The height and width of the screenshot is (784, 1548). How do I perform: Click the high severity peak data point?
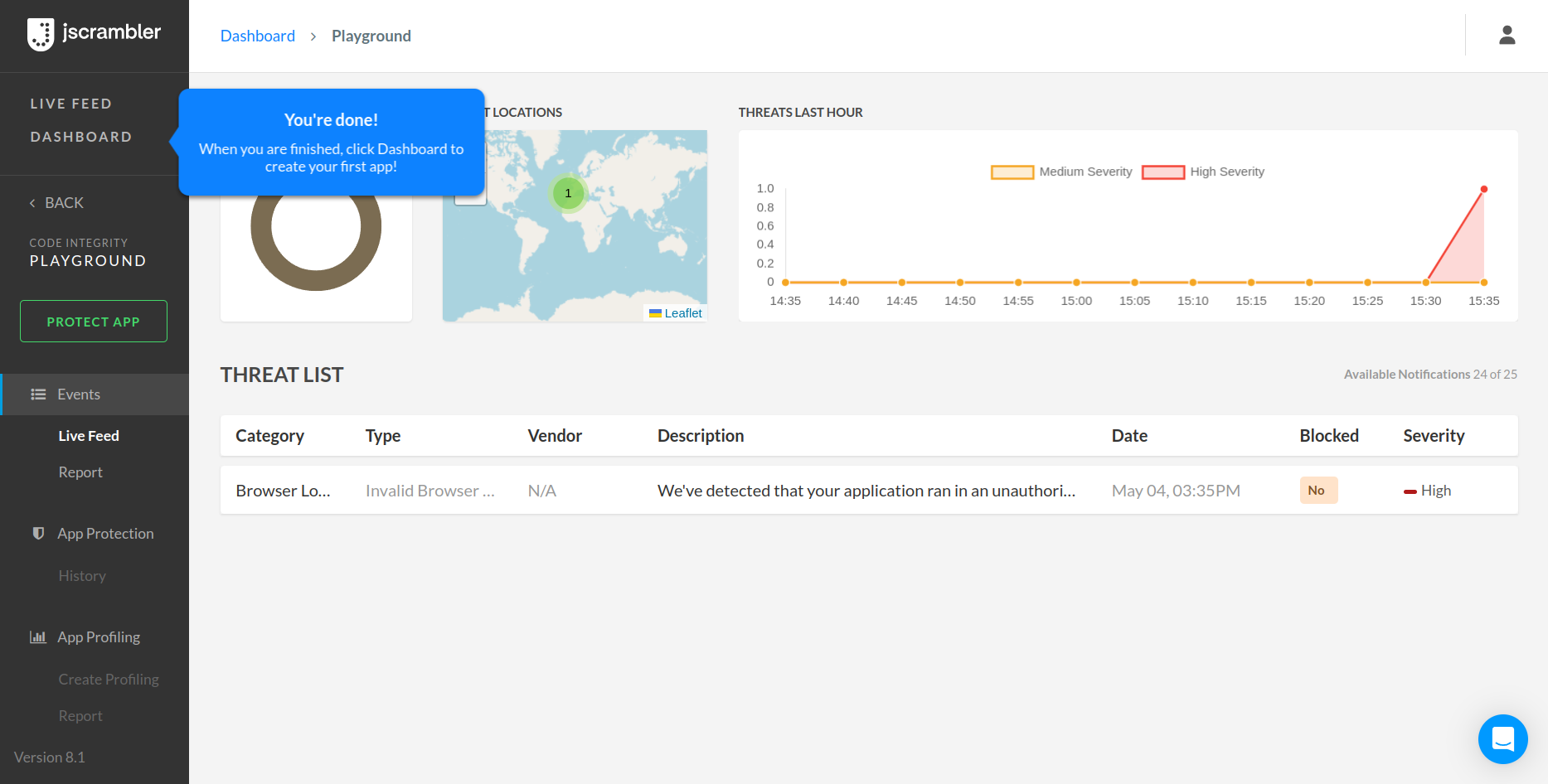[x=1484, y=189]
